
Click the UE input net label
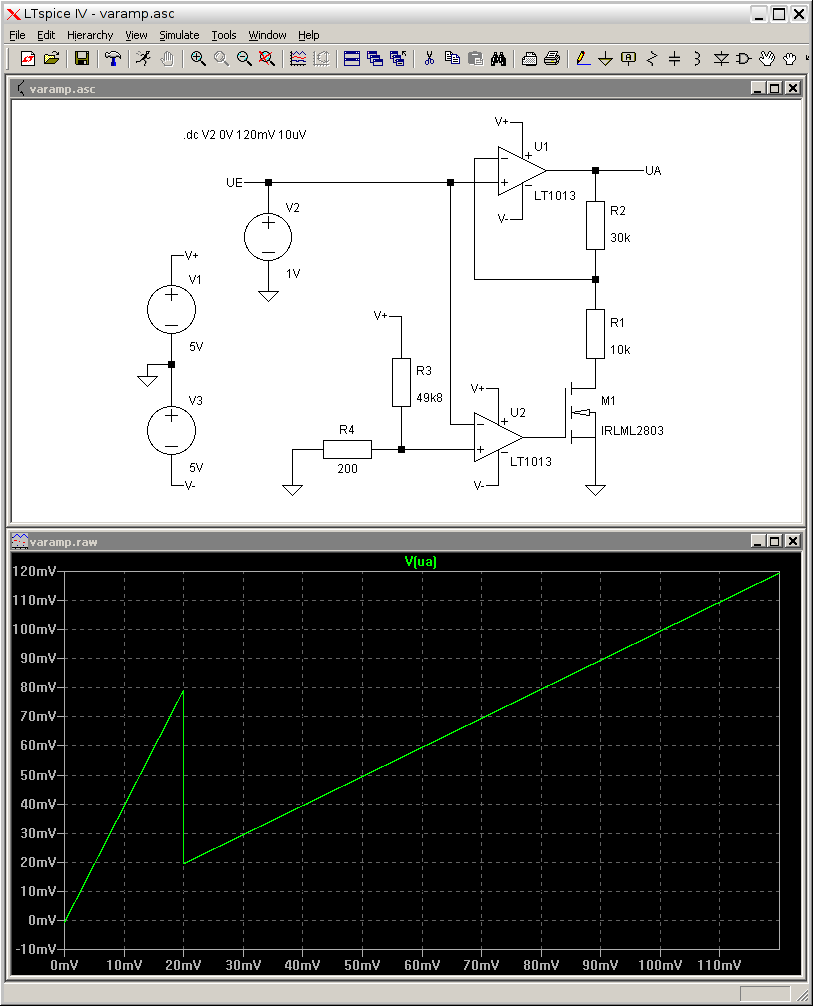click(234, 183)
